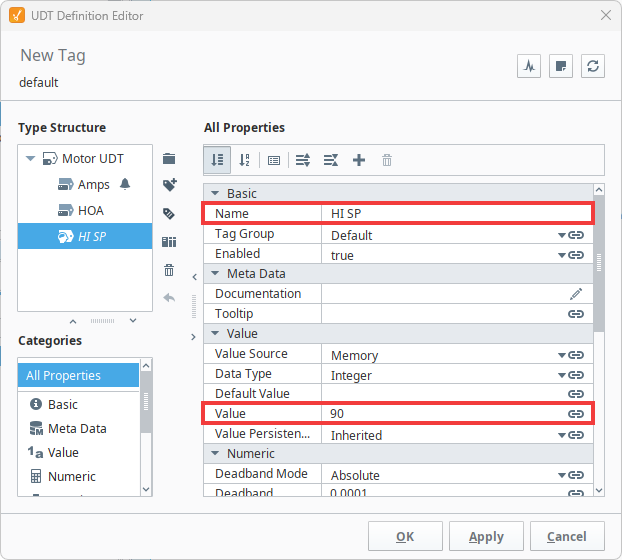The width and height of the screenshot is (622, 560).
Task: Click the binding link icon for Data Type
Action: [x=576, y=375]
